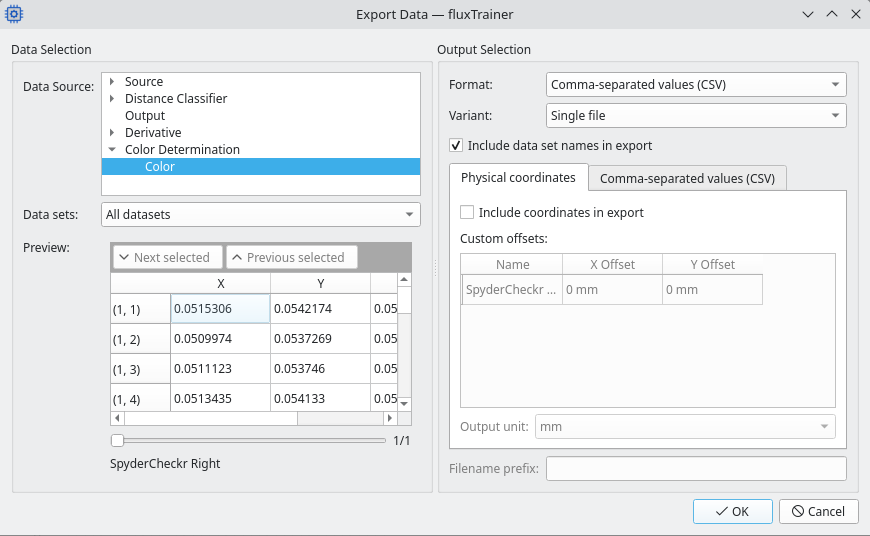This screenshot has height=536, width=870.
Task: Select preview cell 0.0509974
Action: [220, 338]
